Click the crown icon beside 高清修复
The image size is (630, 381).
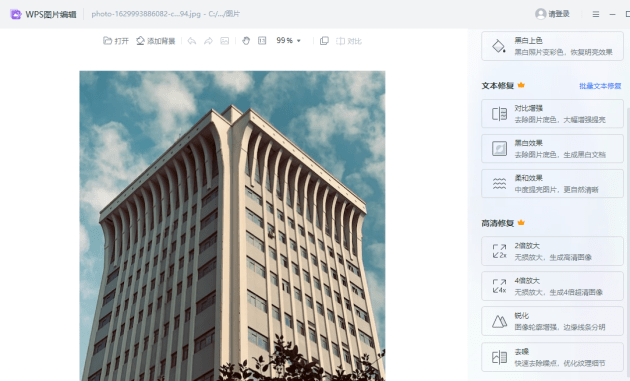[x=521, y=223]
